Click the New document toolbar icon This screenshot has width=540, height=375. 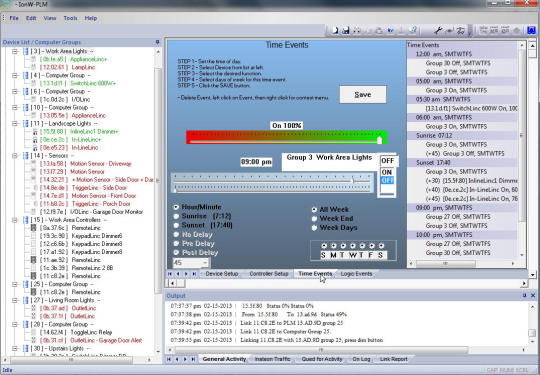335,31
